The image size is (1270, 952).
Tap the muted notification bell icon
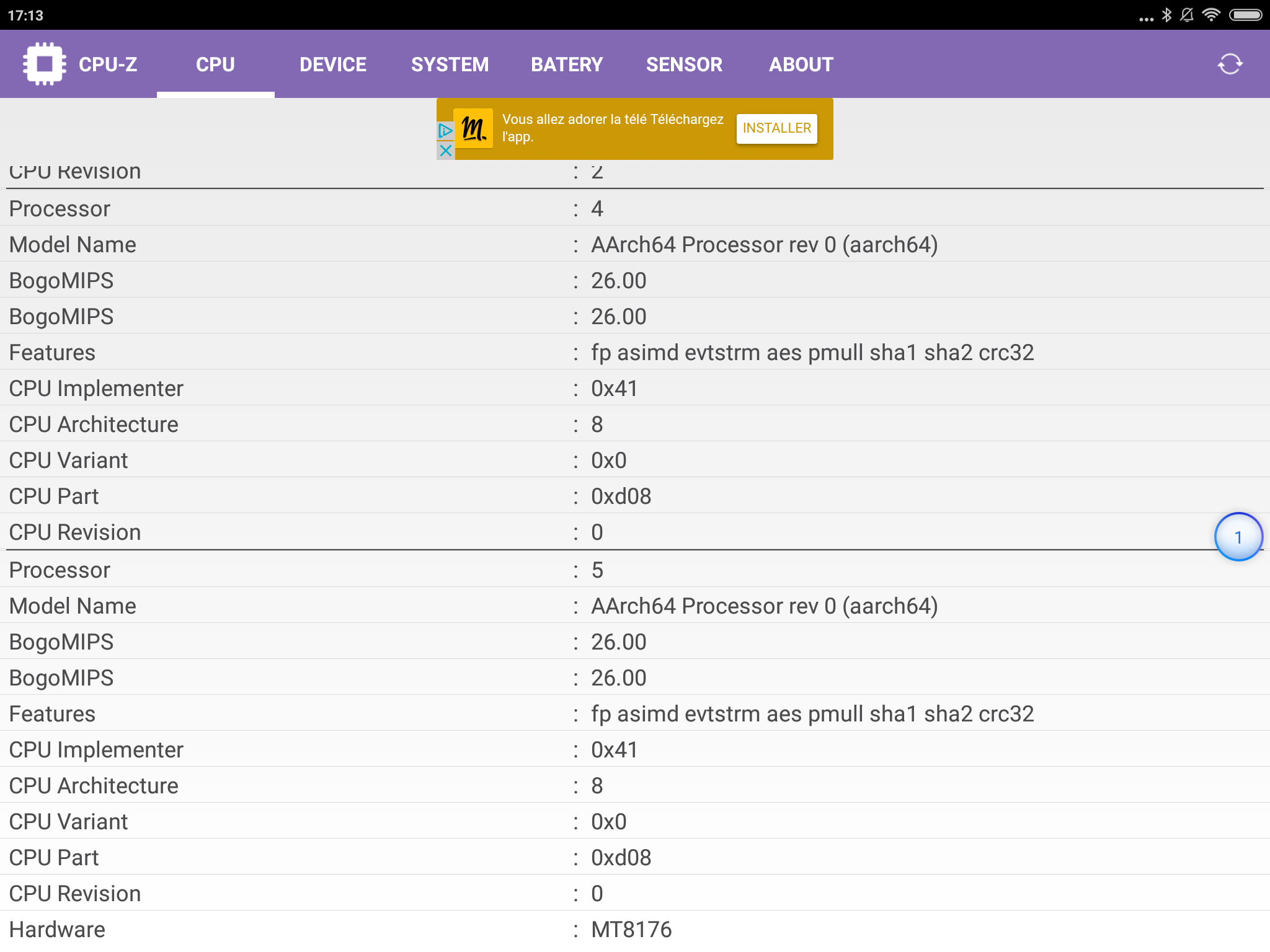tap(1187, 15)
